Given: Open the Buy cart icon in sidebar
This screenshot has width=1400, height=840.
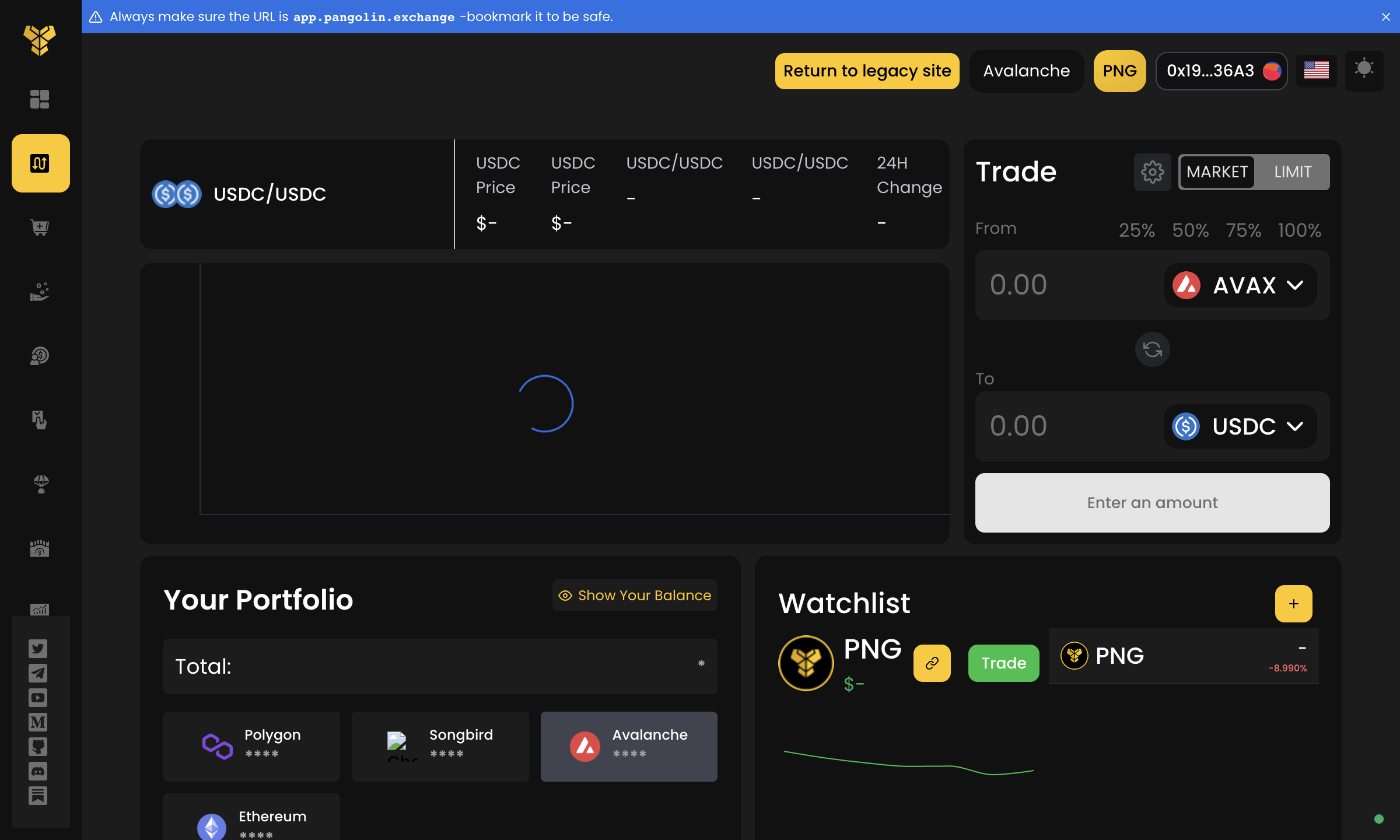Looking at the screenshot, I should click(40, 228).
